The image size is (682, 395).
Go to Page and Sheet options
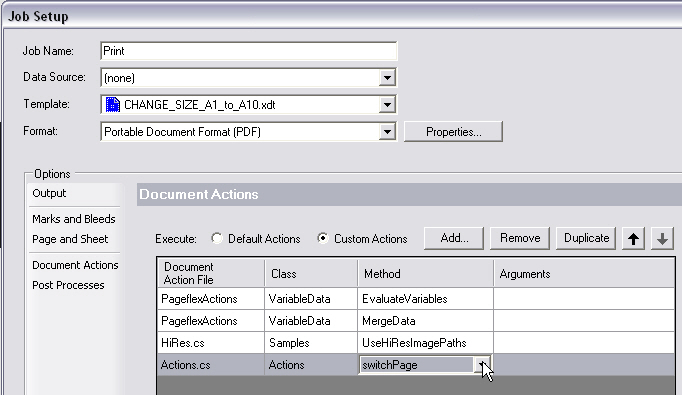pyautogui.click(x=70, y=239)
